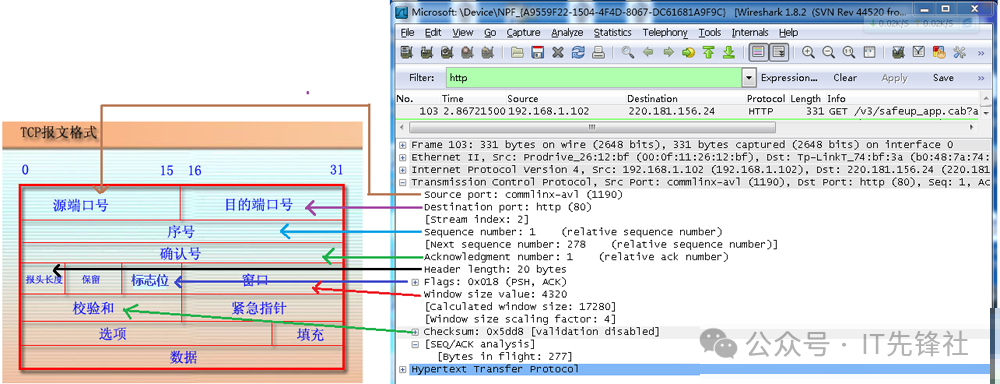Reload the capture file with refresh icon
The width and height of the screenshot is (1000, 384).
tap(578, 53)
